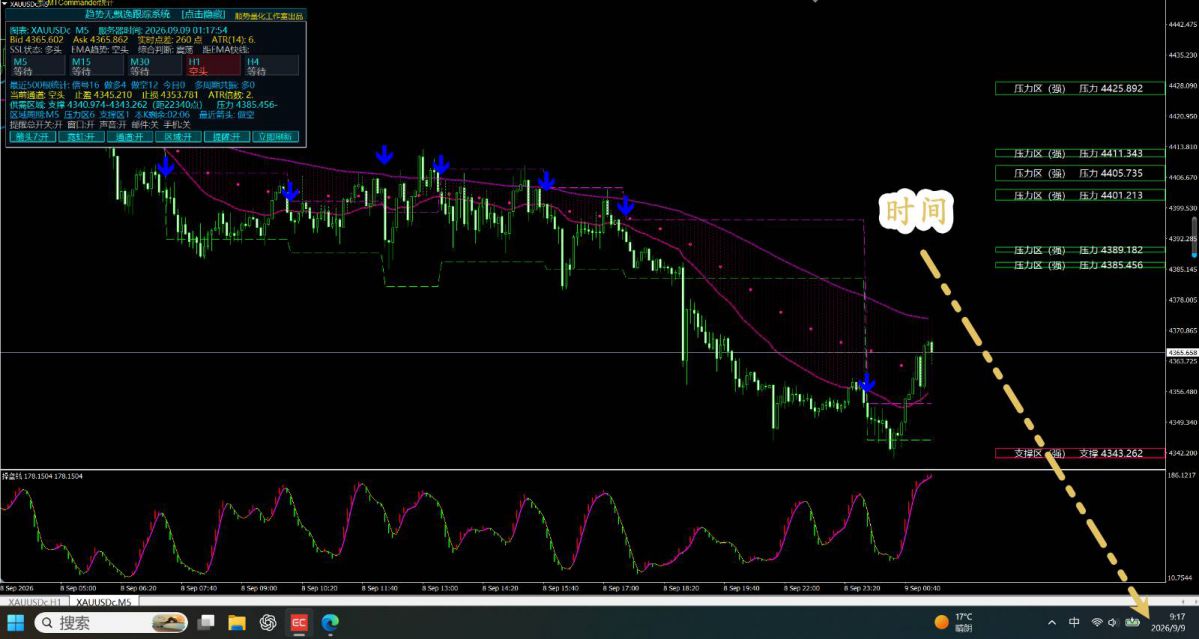Image resolution: width=1199 pixels, height=639 pixels.
Task: Switch to the XAUUSDc,H1 chart tab
Action: [34, 602]
